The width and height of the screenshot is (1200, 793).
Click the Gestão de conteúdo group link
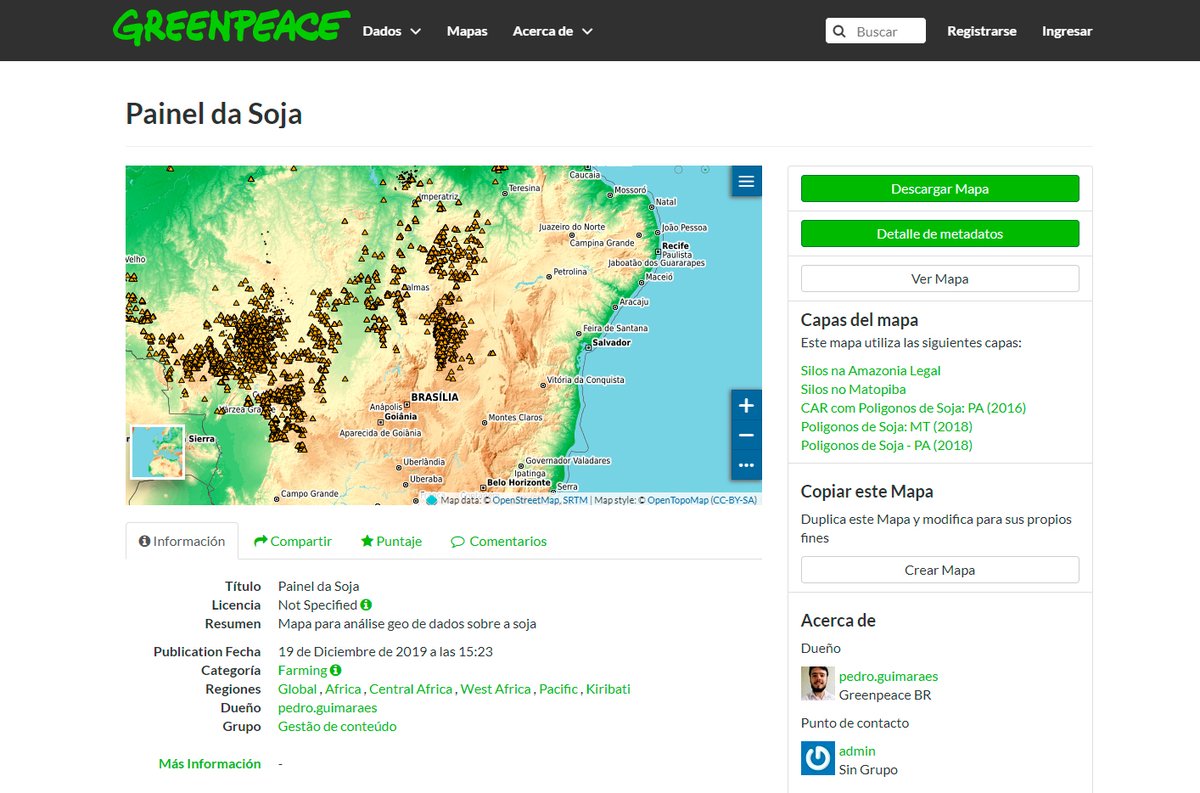pyautogui.click(x=337, y=726)
